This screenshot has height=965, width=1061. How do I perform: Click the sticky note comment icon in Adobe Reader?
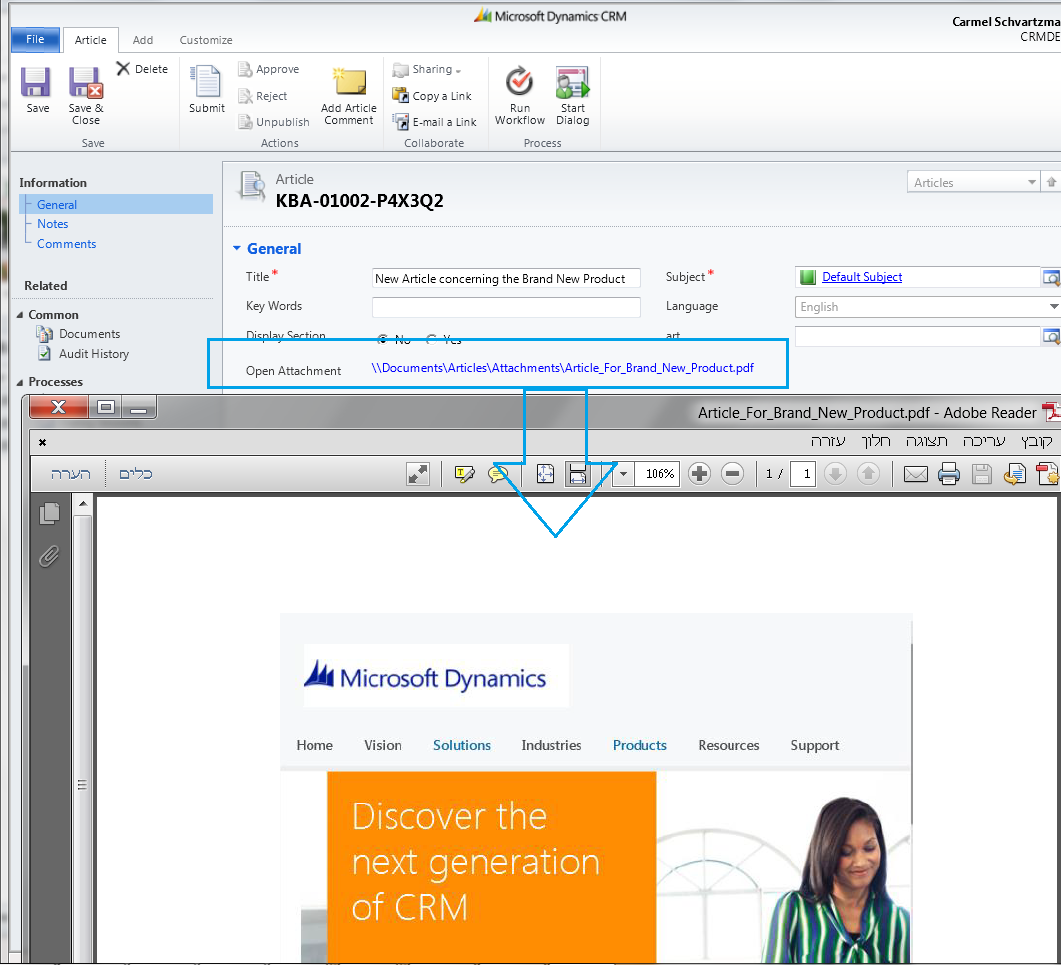click(x=499, y=474)
